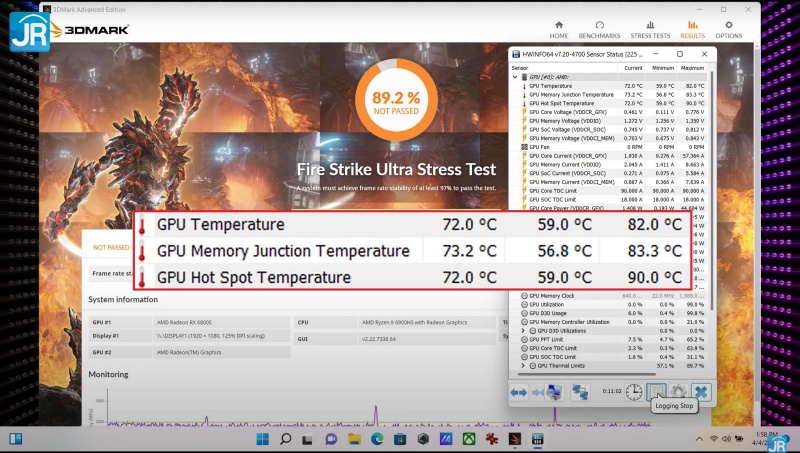800x453 pixels.
Task: Select the GPU Utilization row
Action: [608, 305]
